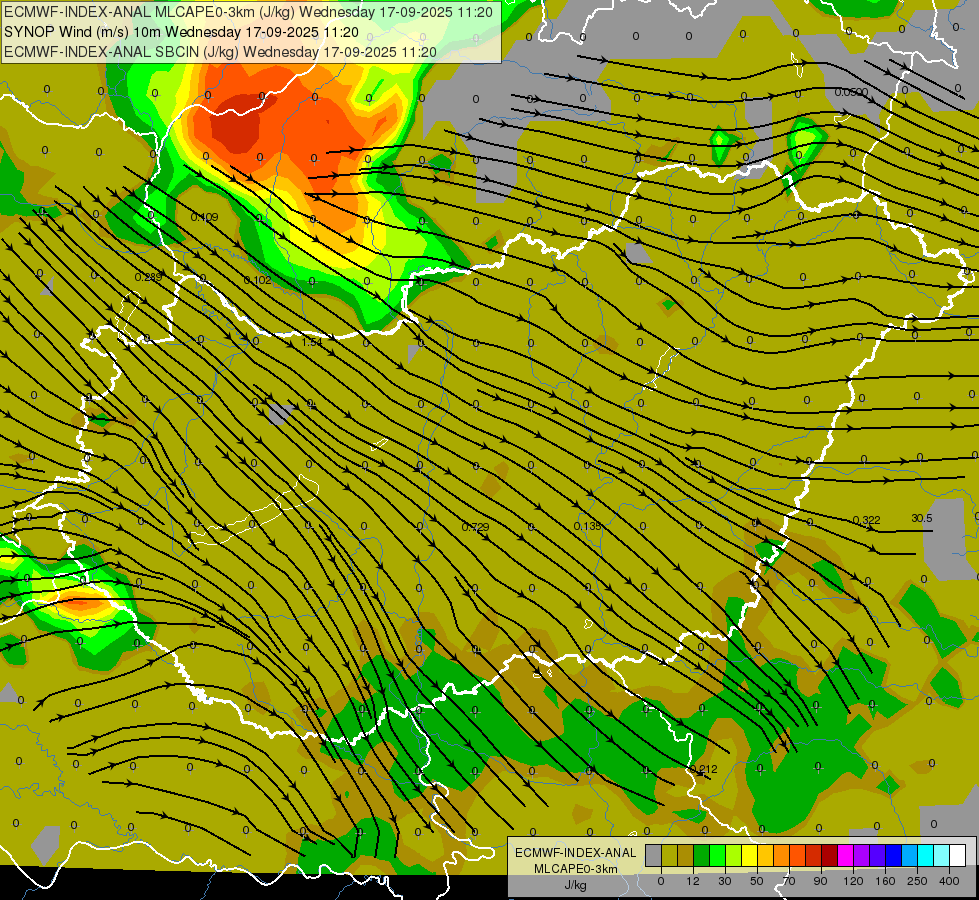Click the olive swatch right of gray
979x900 pixels.
click(669, 855)
